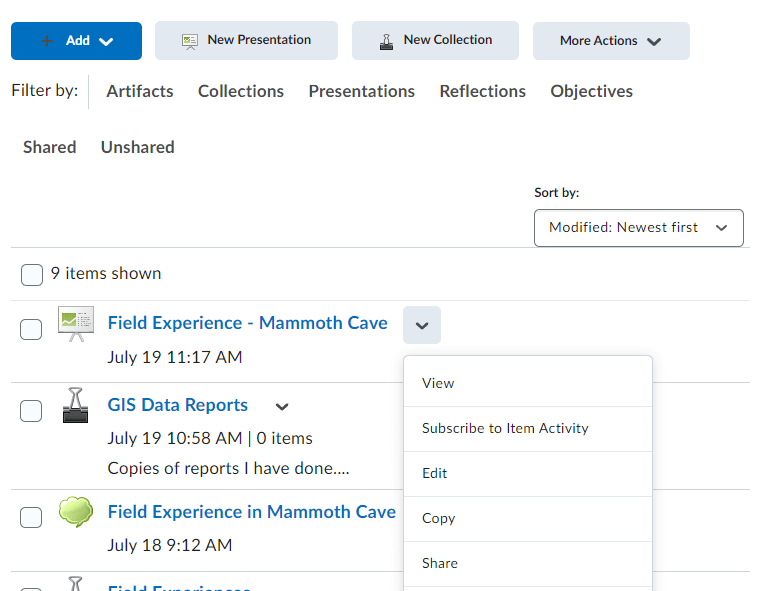
Task: Click the presentation icon beside Field Experience - Mammoth Cave
Action: (76, 325)
